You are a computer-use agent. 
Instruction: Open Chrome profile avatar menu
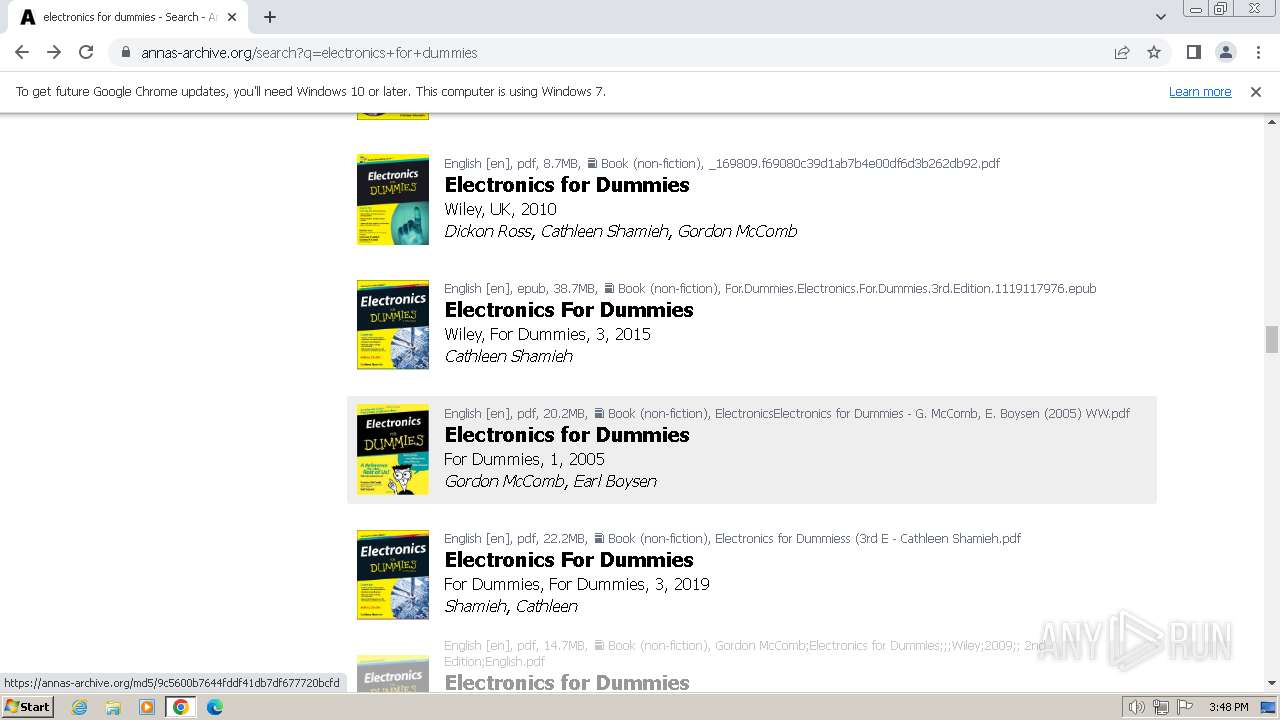(1225, 52)
